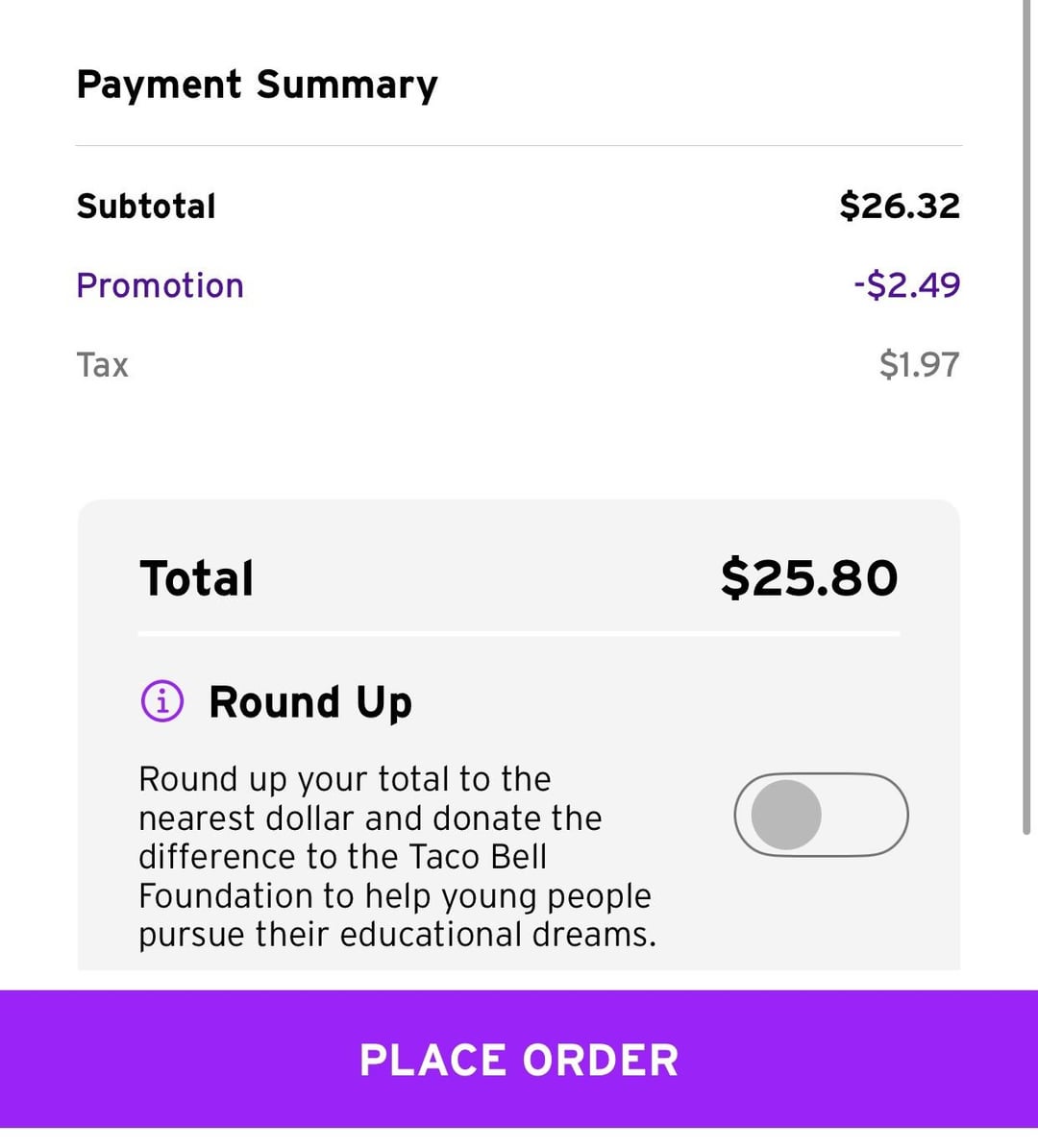The height and width of the screenshot is (1148, 1038).
Task: Click the vertical scrollbar on the right
Action: (1027, 413)
